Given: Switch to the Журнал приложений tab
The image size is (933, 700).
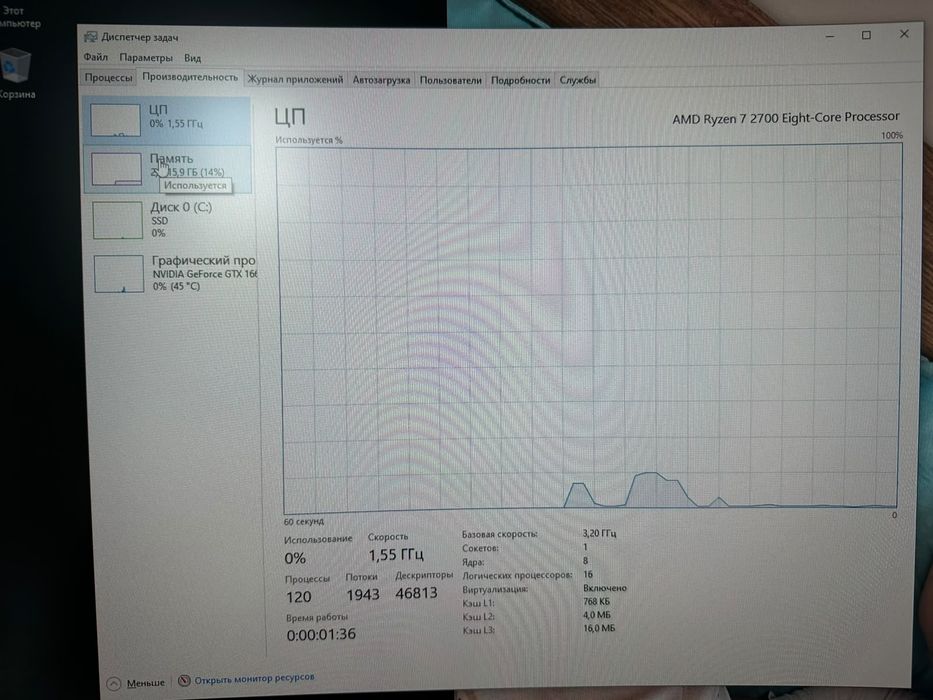Looking at the screenshot, I should (x=295, y=79).
